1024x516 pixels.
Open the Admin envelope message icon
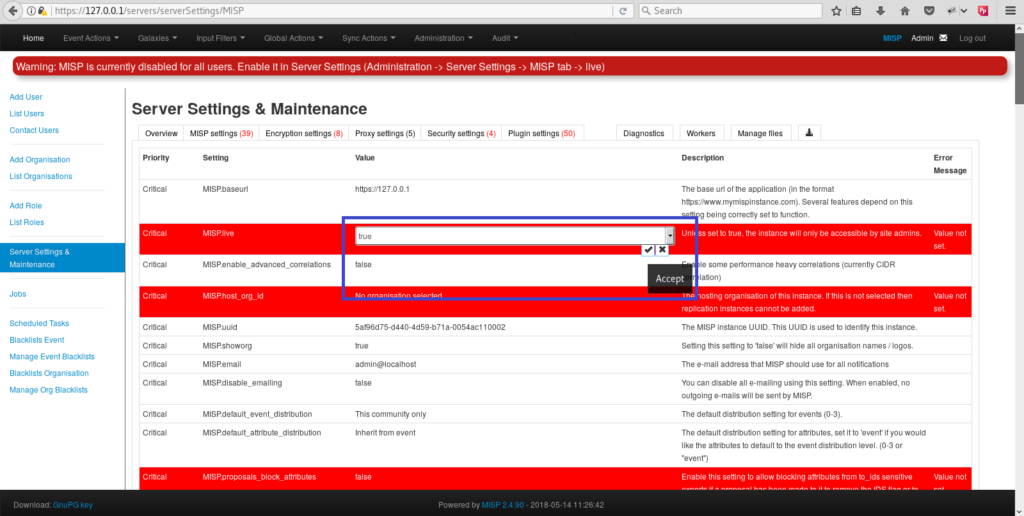(x=943, y=39)
